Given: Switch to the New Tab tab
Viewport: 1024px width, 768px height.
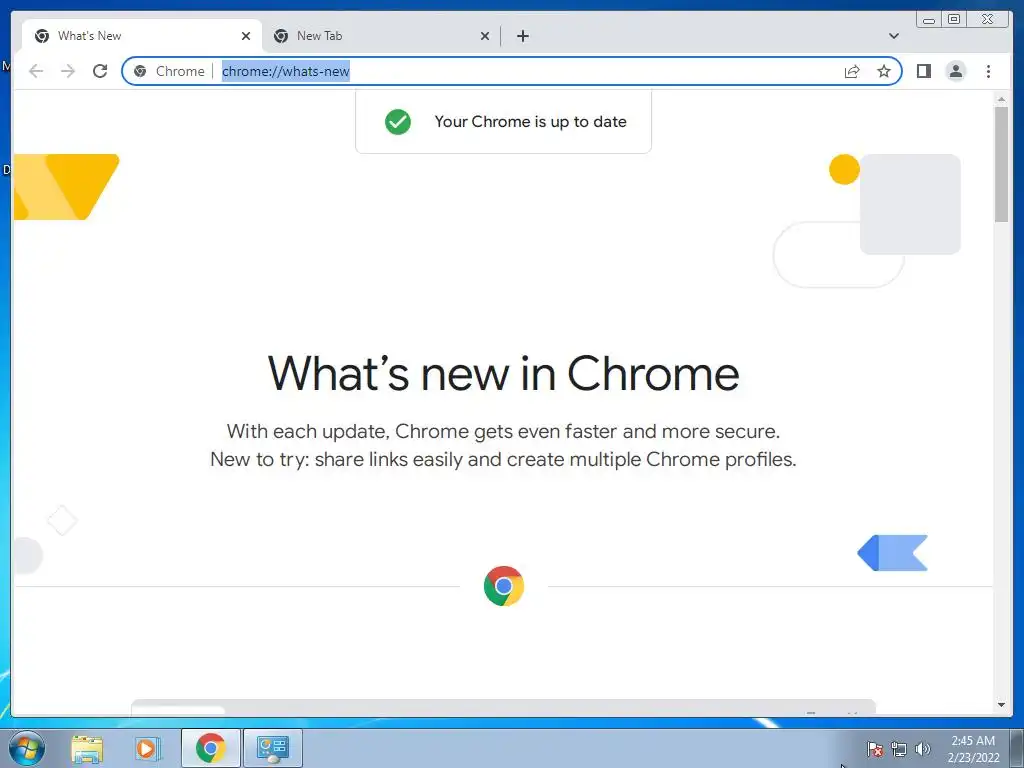Looking at the screenshot, I should pos(381,36).
